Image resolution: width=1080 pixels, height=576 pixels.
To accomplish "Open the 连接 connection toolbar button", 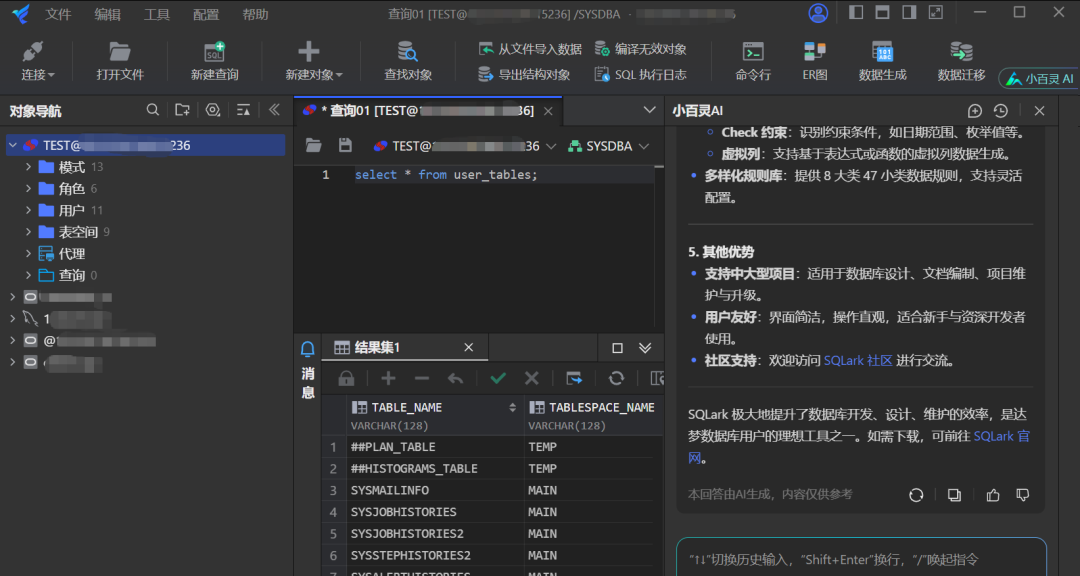I will (37, 62).
